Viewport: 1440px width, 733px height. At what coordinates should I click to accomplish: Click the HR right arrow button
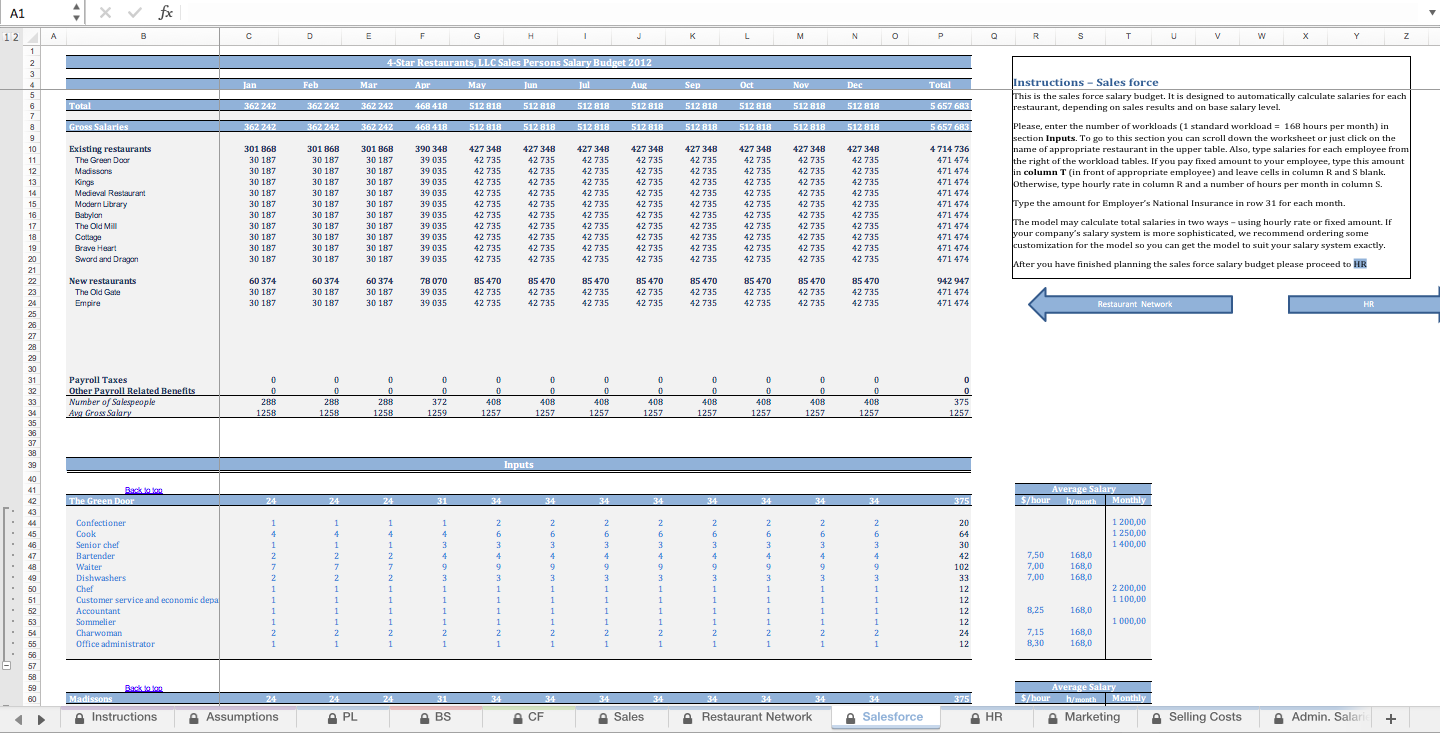coord(1364,304)
